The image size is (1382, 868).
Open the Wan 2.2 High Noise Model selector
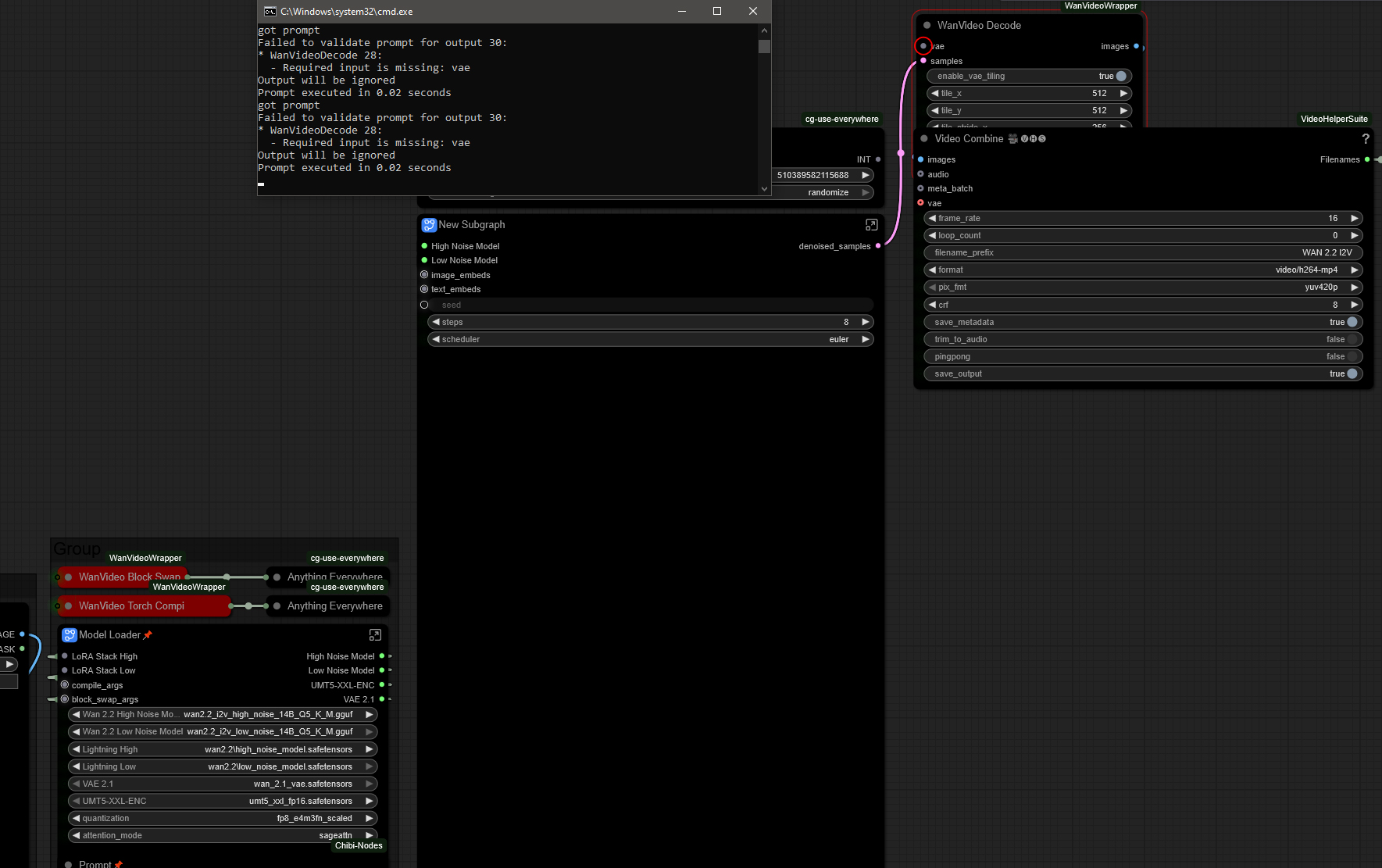223,714
